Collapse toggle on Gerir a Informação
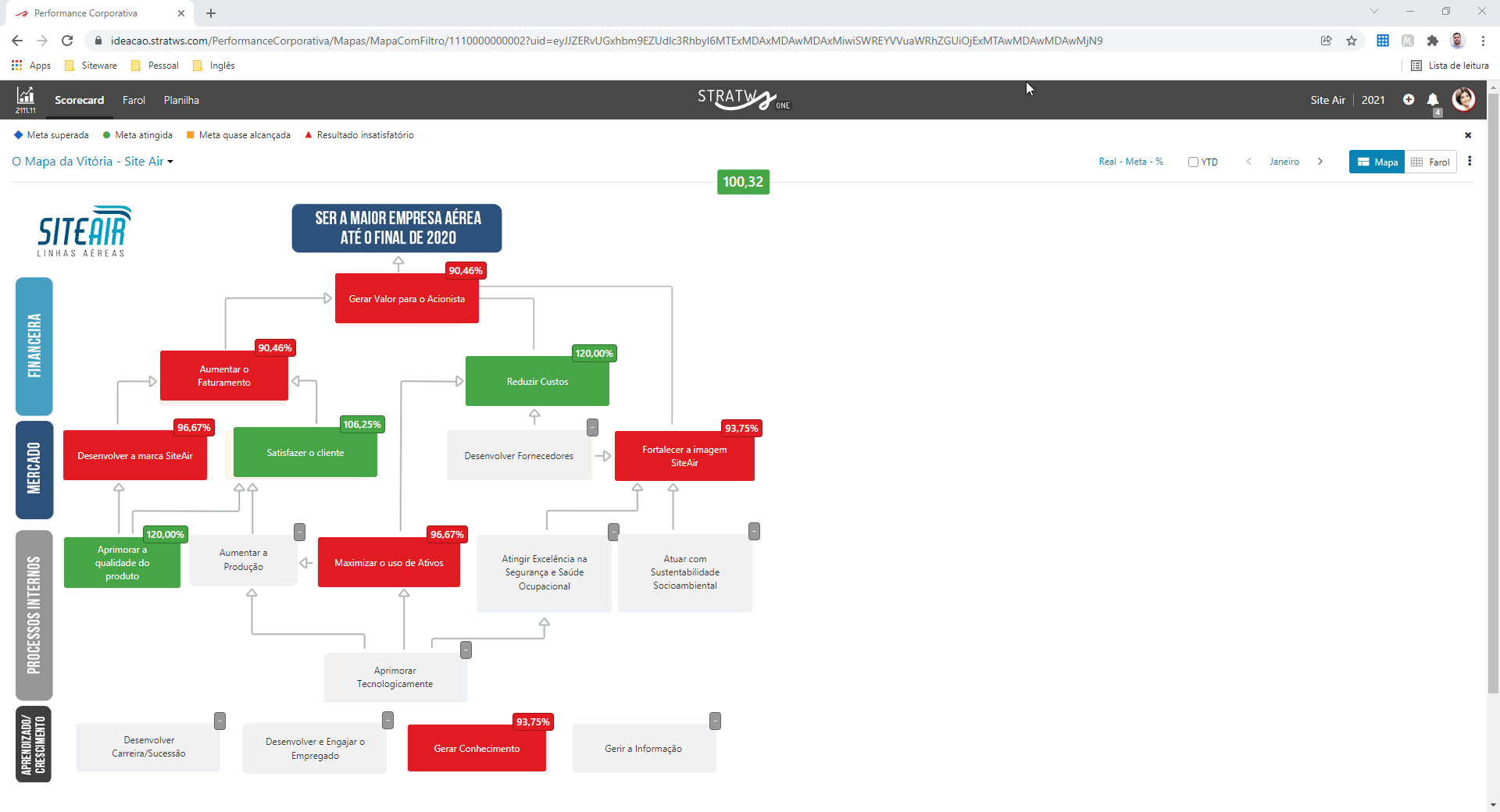The image size is (1500, 812). (x=715, y=721)
